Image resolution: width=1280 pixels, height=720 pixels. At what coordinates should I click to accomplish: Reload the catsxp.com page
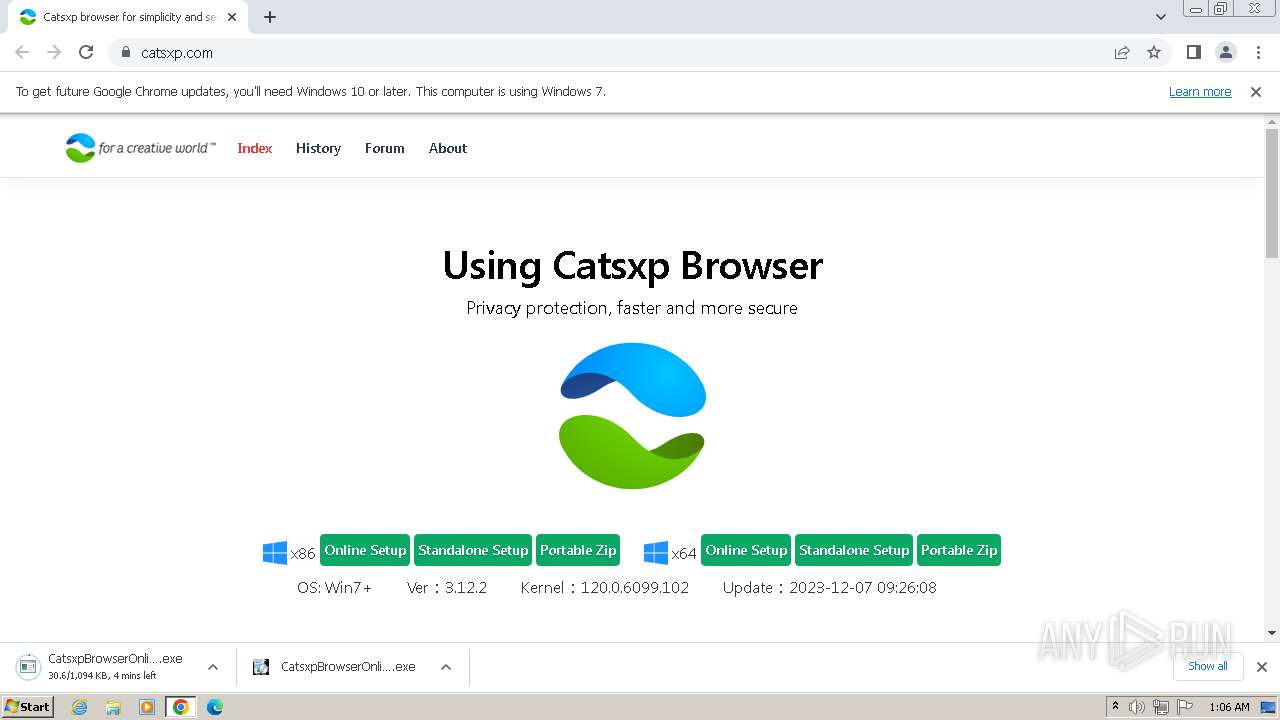[86, 52]
